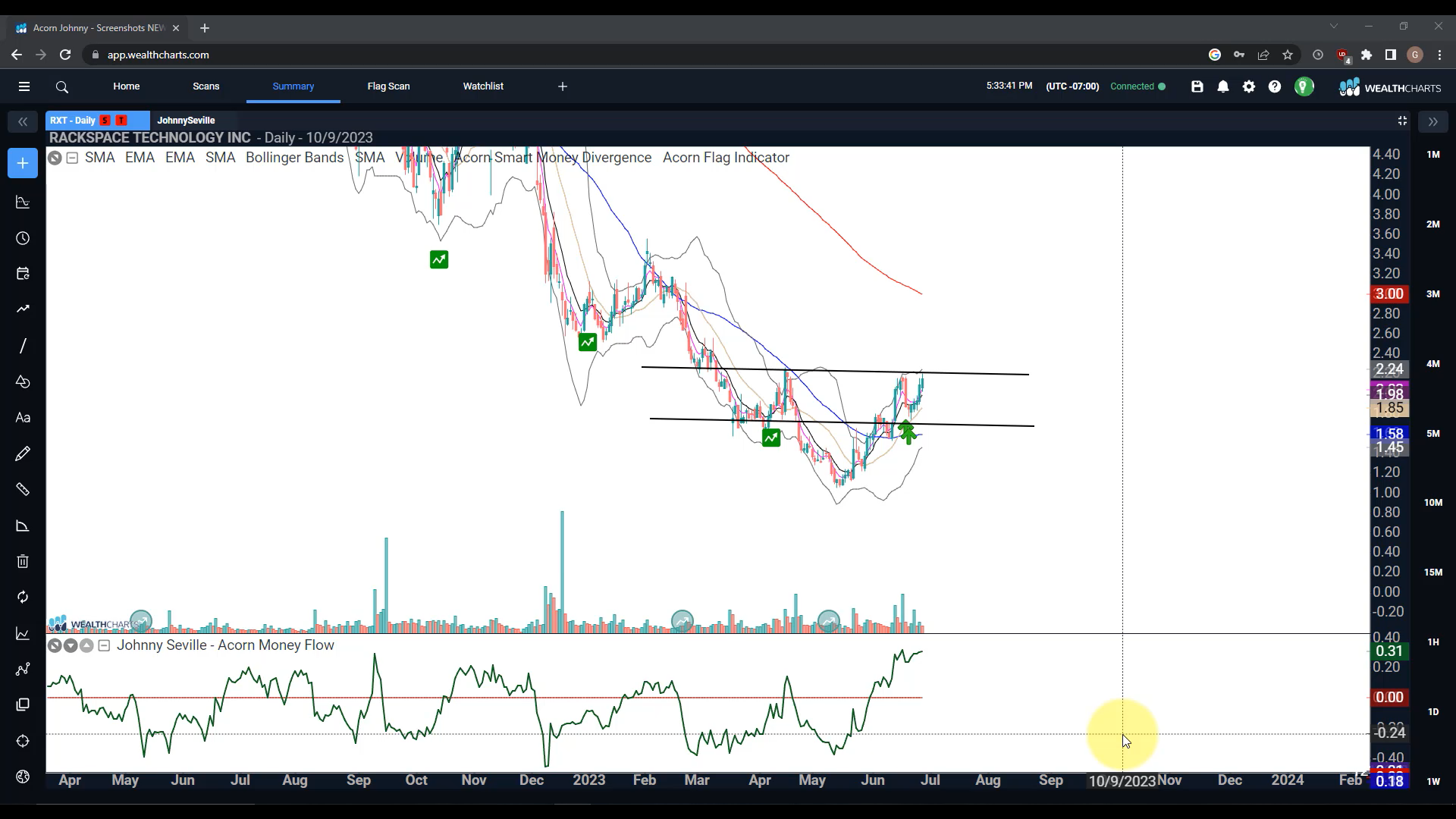The width and height of the screenshot is (1456, 819).
Task: Move Acorn Money Flow panel up
Action: (x=86, y=645)
